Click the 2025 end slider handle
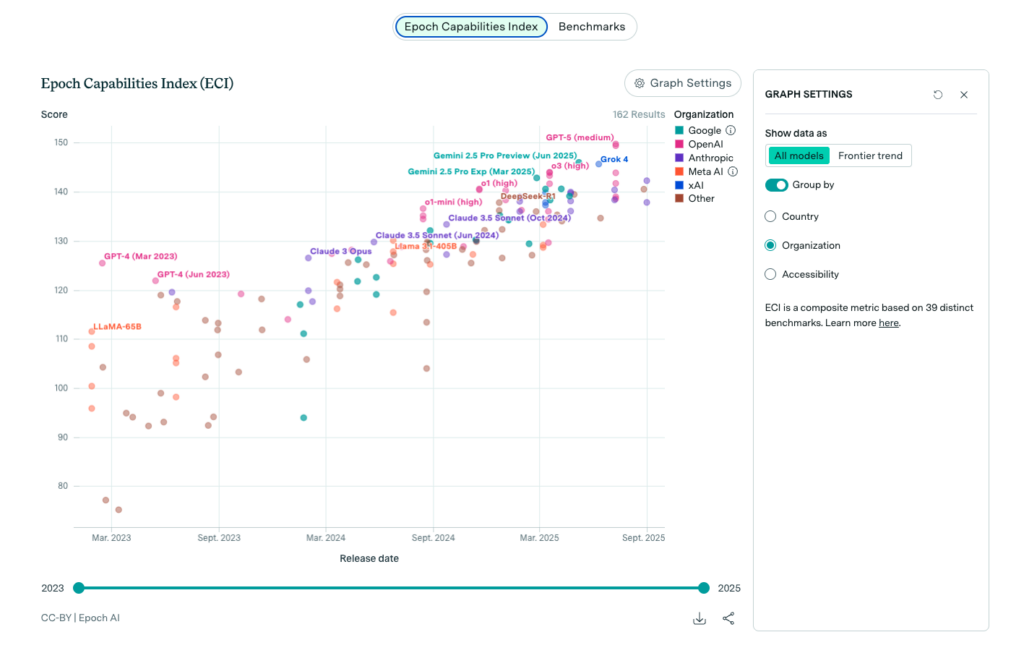The width and height of the screenshot is (1024, 653). click(x=704, y=588)
